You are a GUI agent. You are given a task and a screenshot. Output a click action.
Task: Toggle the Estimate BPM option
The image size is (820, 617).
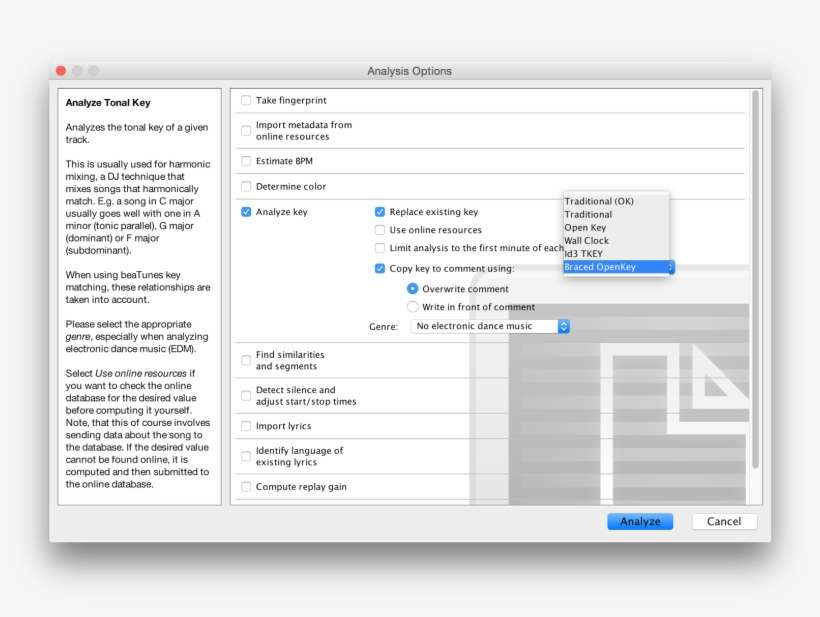tap(246, 161)
